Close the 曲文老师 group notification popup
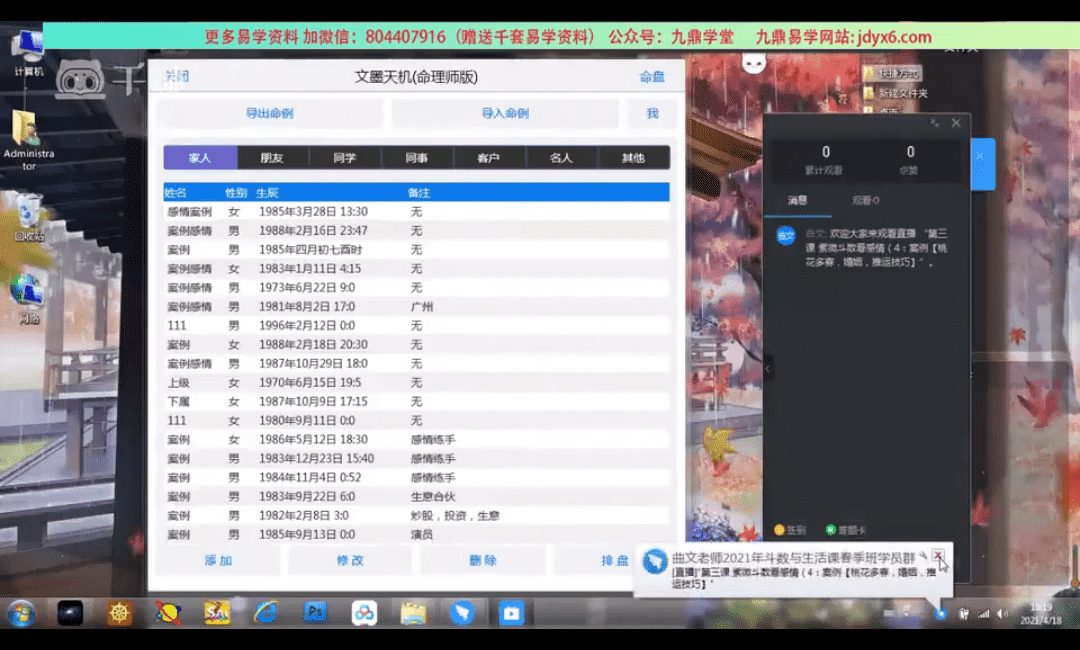Image resolution: width=1080 pixels, height=650 pixels. (x=937, y=555)
